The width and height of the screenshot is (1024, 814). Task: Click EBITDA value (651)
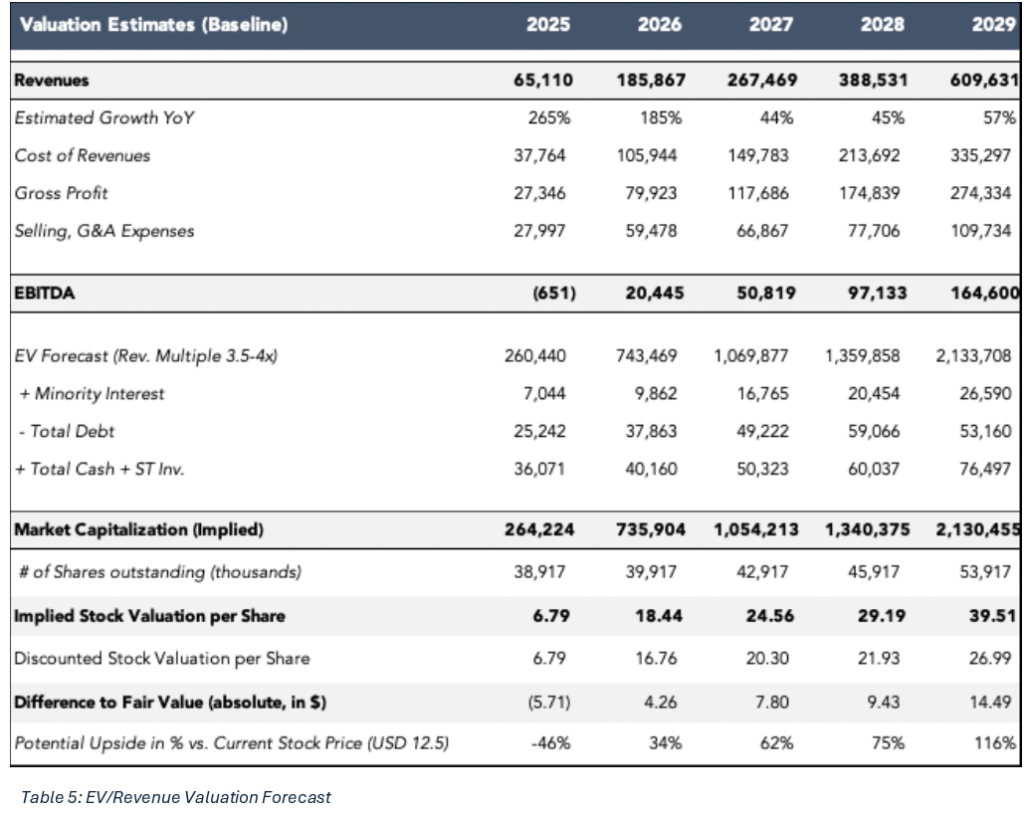pos(554,293)
